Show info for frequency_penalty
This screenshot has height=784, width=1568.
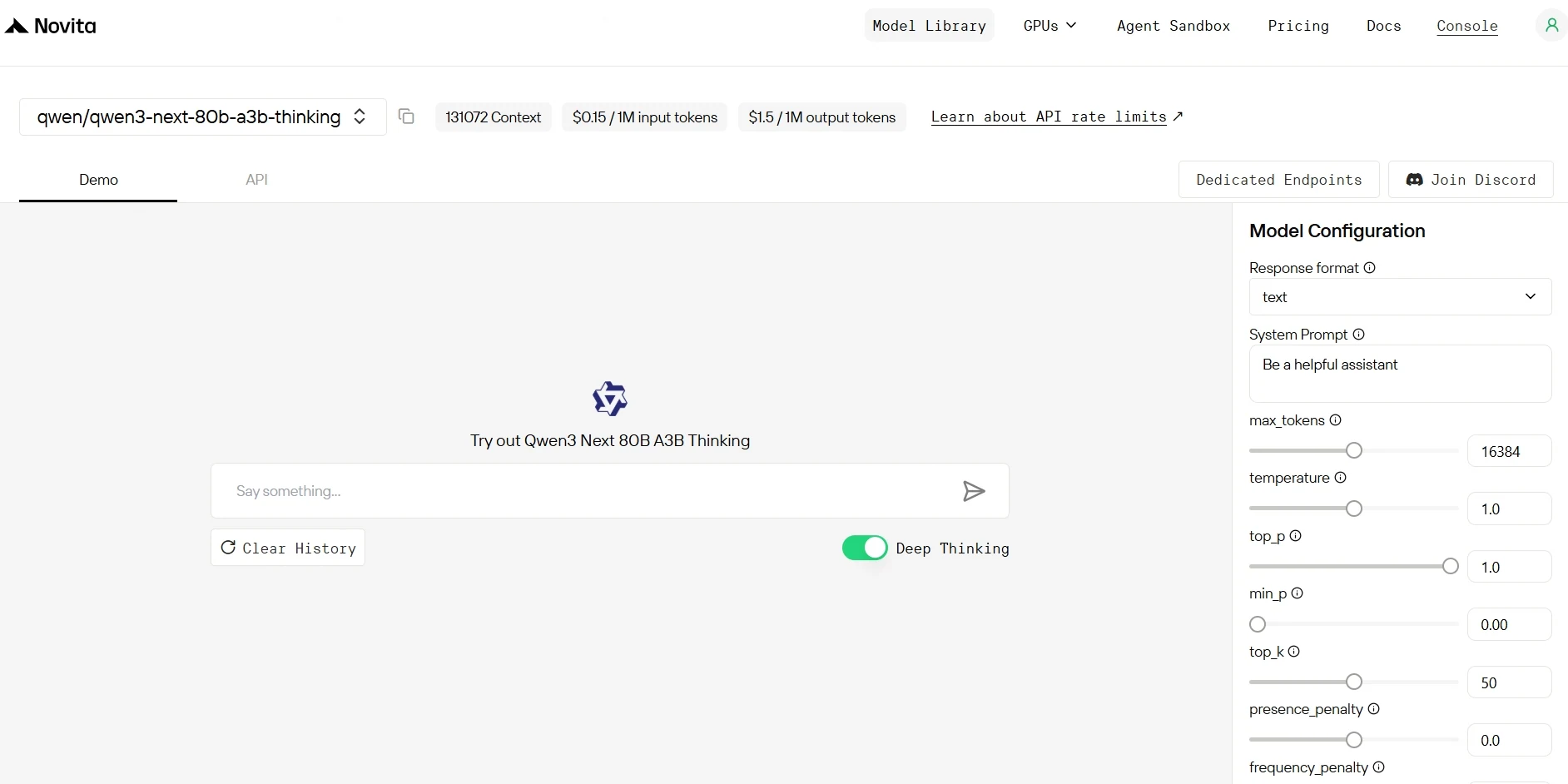coord(1379,767)
